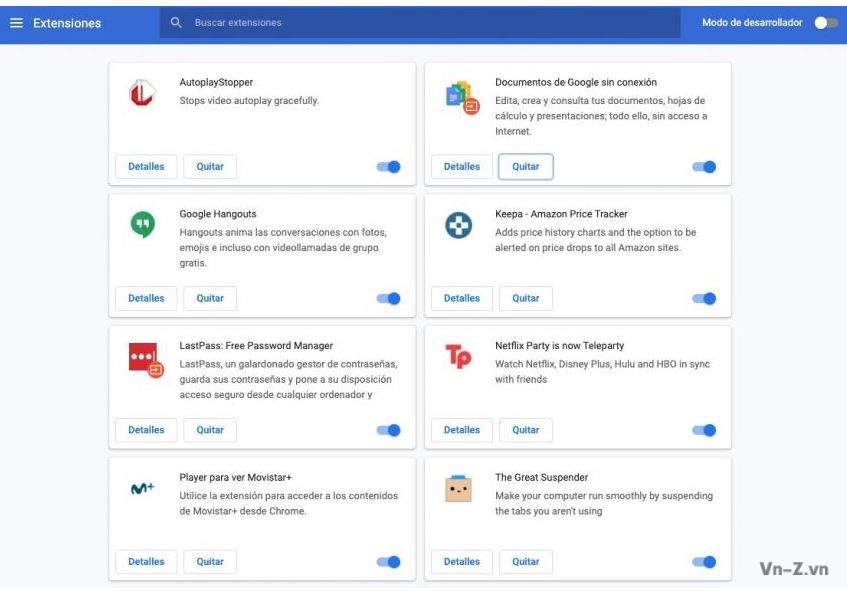Click the Movistar+ extension icon

coord(143,488)
